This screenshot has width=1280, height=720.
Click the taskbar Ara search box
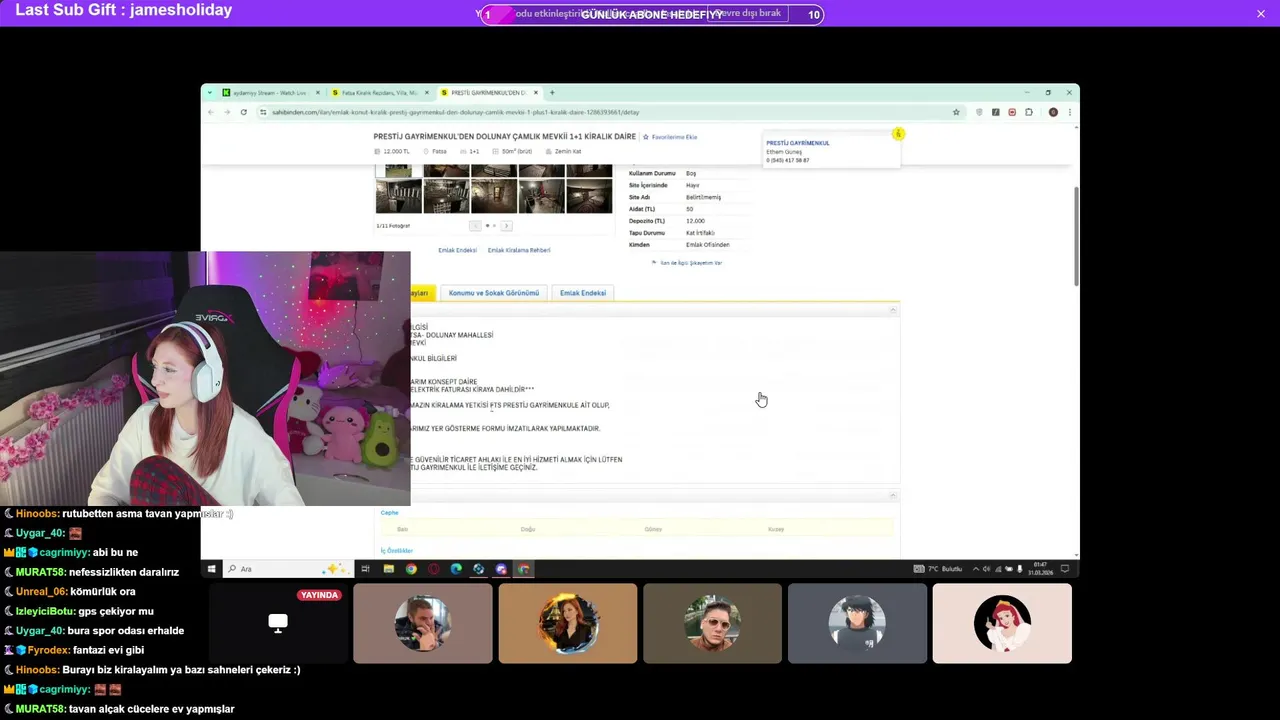288,569
